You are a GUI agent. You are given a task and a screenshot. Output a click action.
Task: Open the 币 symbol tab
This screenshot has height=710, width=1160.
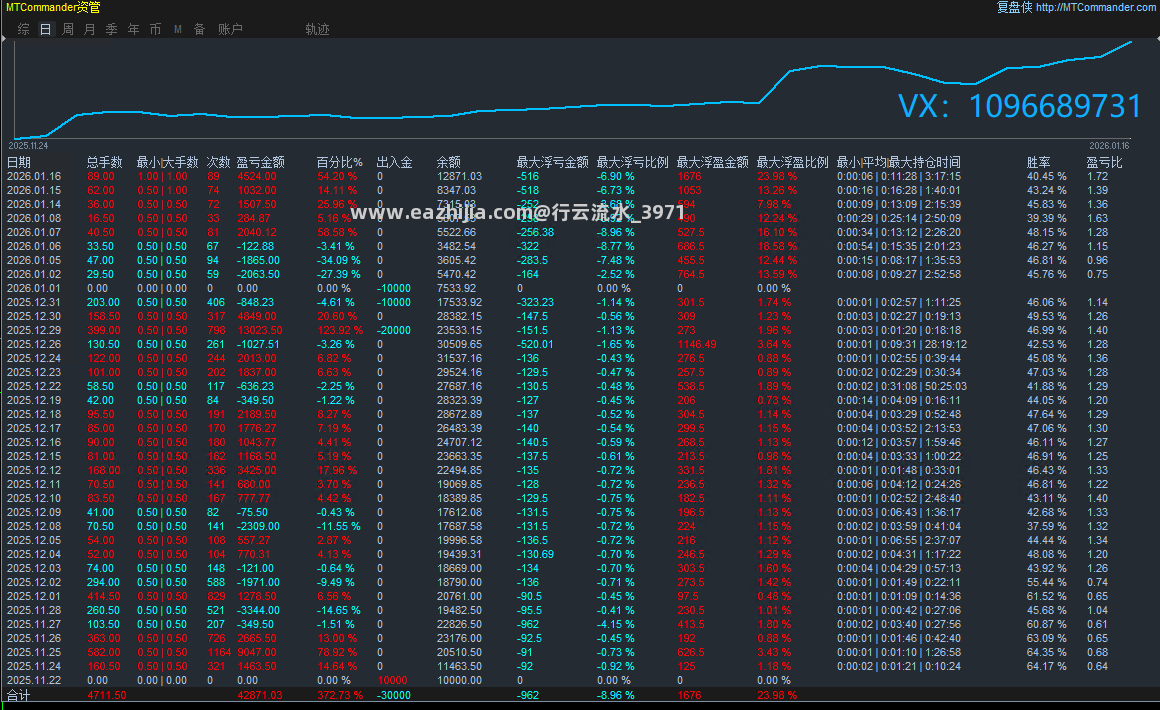[x=155, y=29]
